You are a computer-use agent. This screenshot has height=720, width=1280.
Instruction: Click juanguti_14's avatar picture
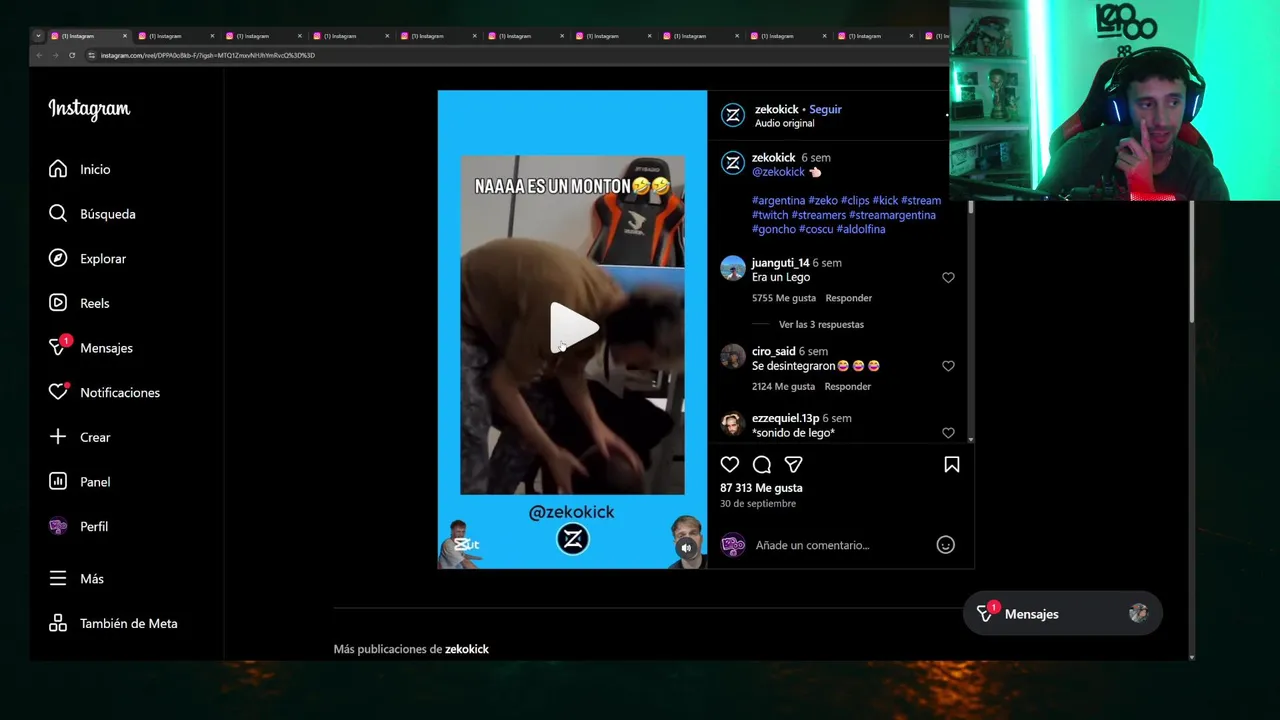(733, 268)
